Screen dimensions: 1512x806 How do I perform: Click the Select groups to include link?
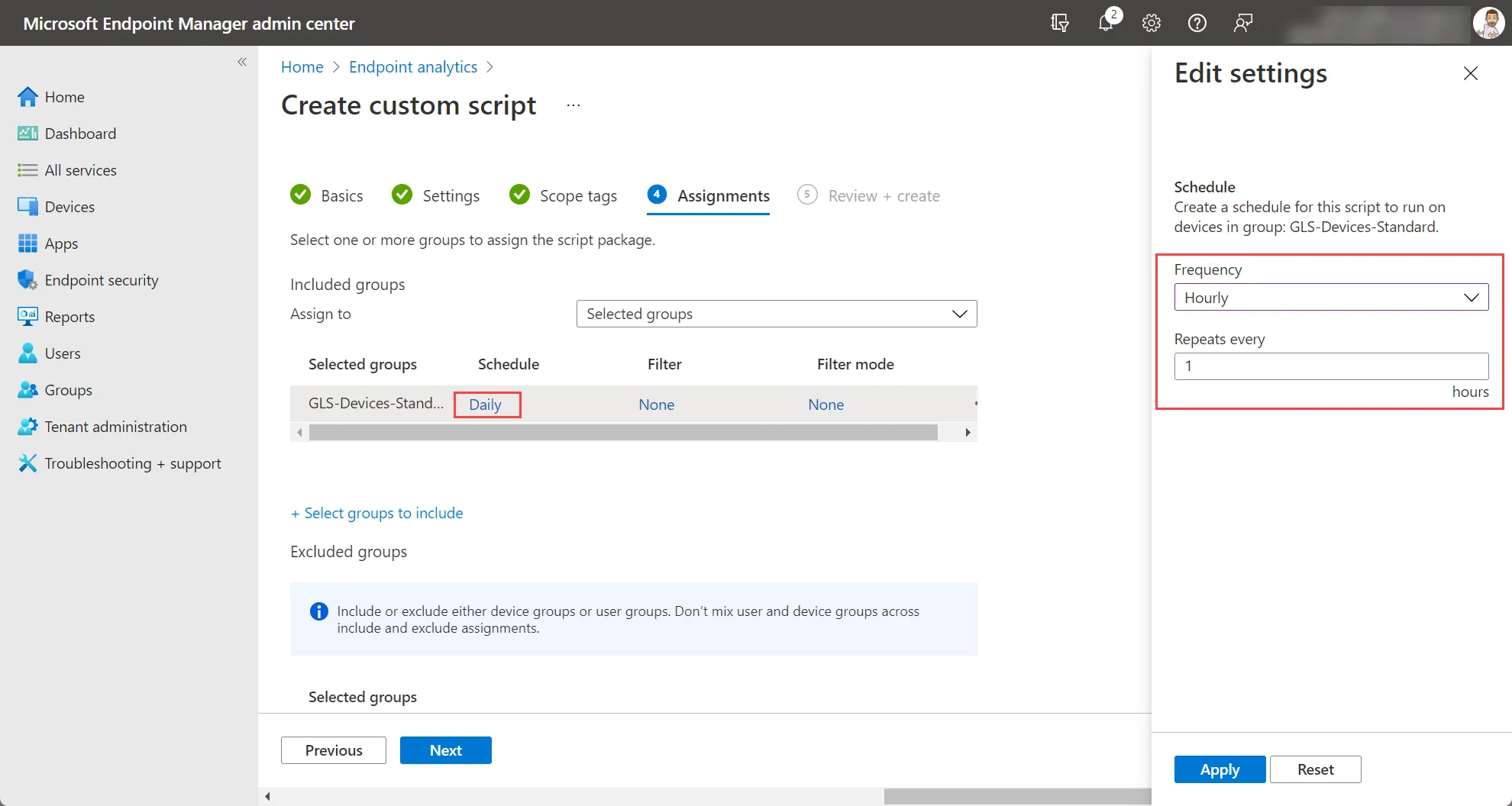[x=376, y=513]
